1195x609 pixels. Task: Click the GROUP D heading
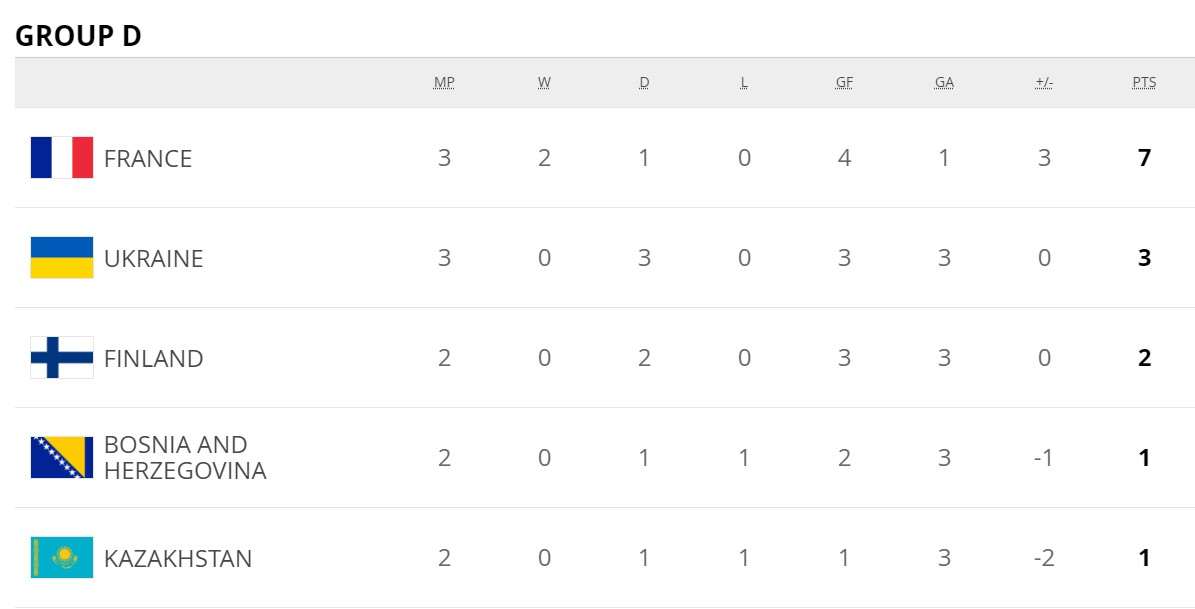click(78, 36)
